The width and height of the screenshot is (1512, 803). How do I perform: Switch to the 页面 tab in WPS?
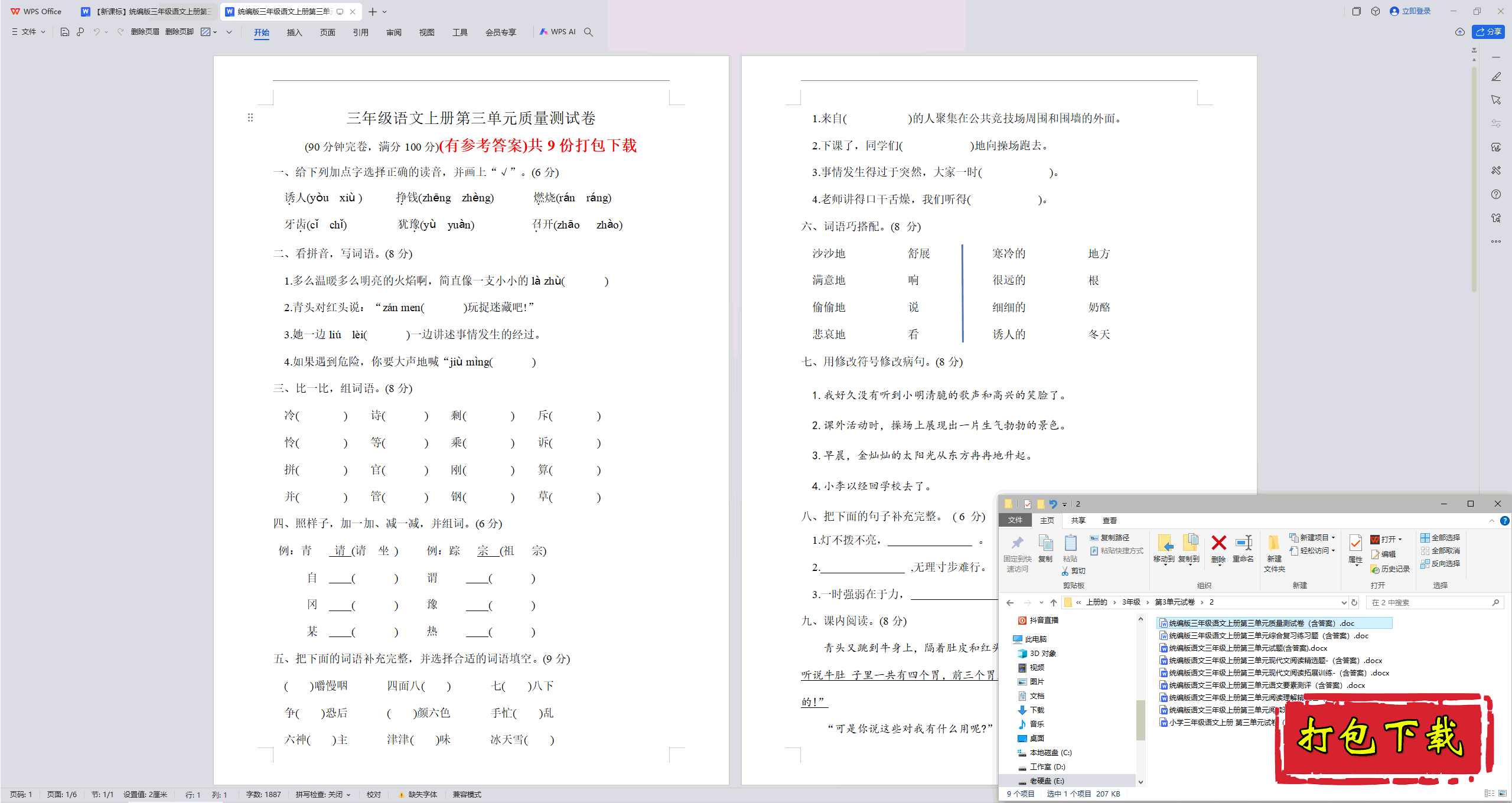pos(327,32)
